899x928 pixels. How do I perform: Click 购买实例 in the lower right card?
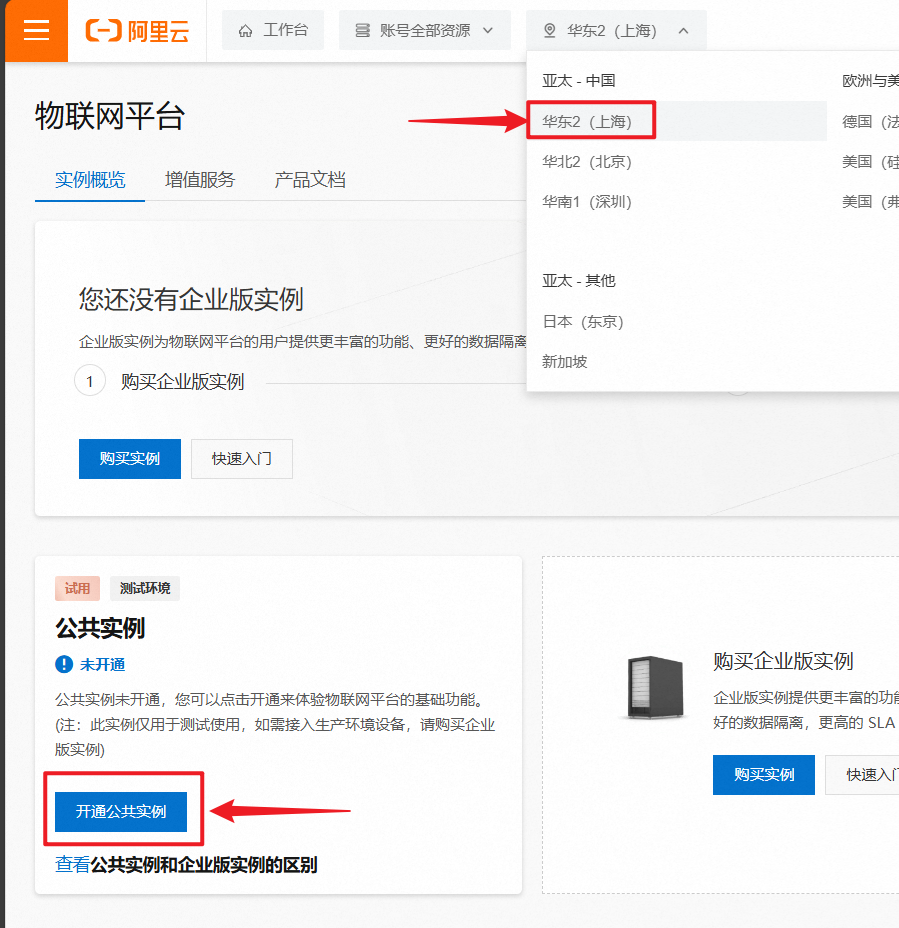[763, 775]
